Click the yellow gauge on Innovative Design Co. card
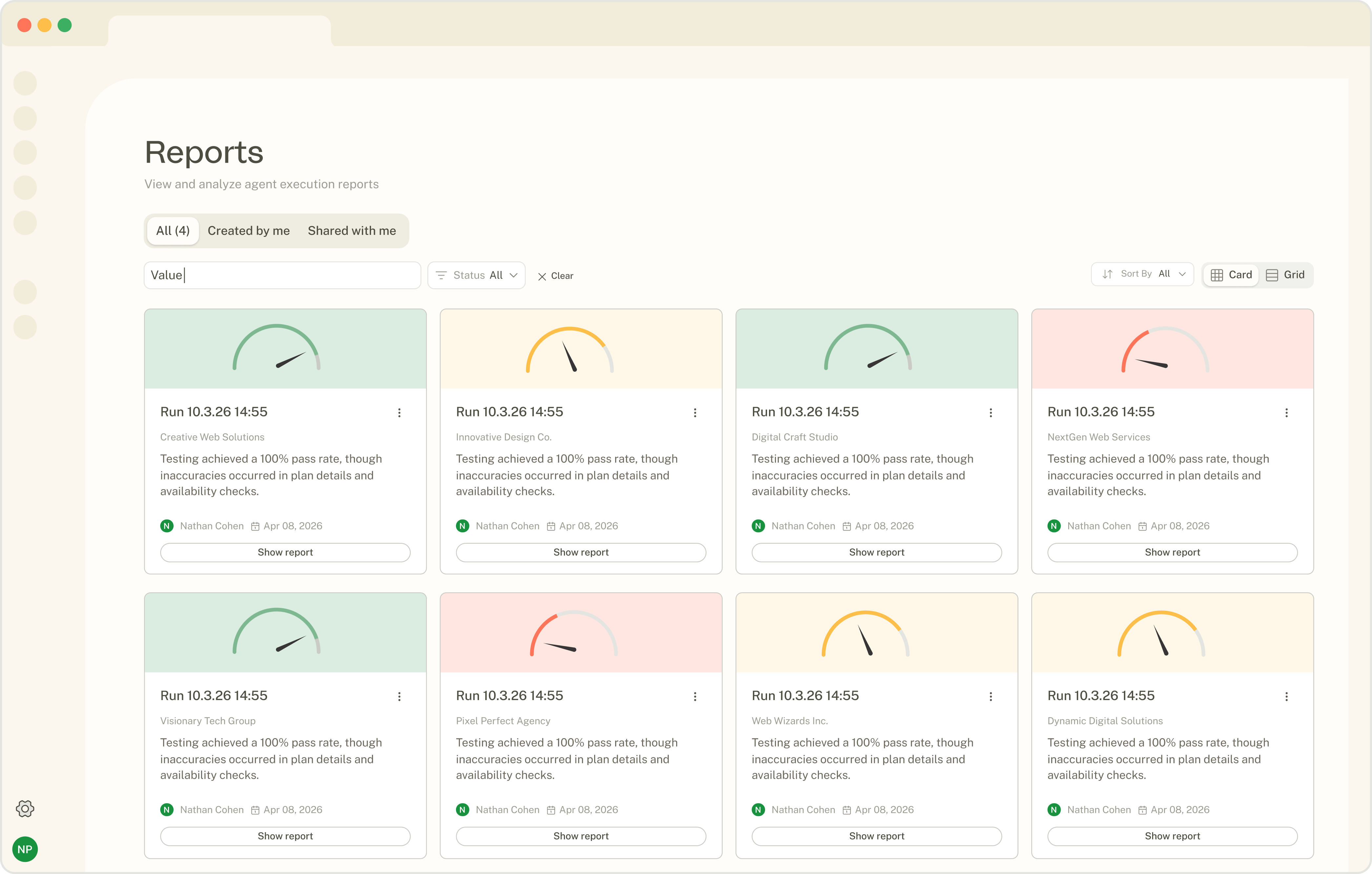Screen dimensions: 1372x874 pyautogui.click(x=570, y=349)
